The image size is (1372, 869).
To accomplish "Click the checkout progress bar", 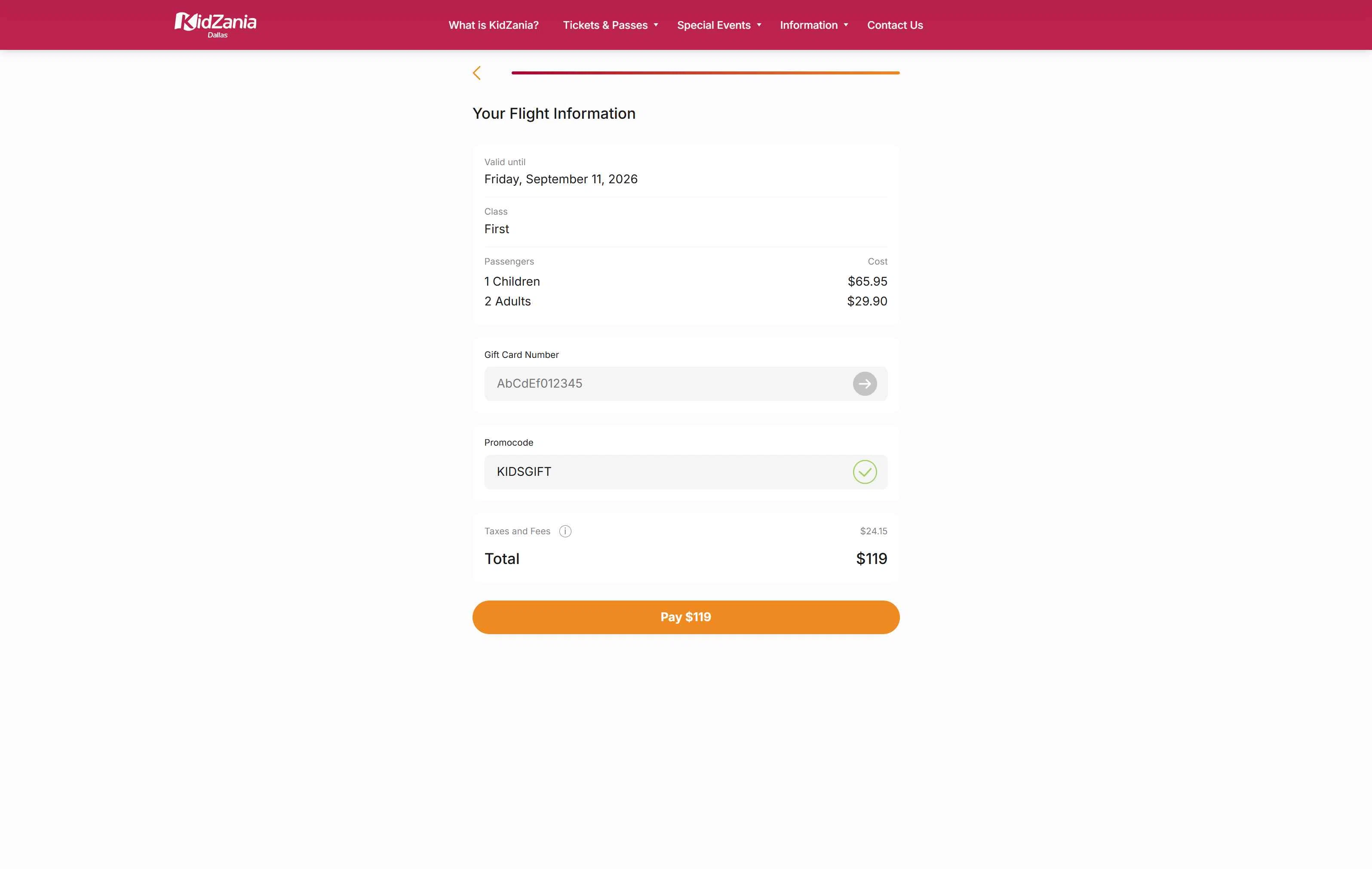I will pyautogui.click(x=706, y=73).
